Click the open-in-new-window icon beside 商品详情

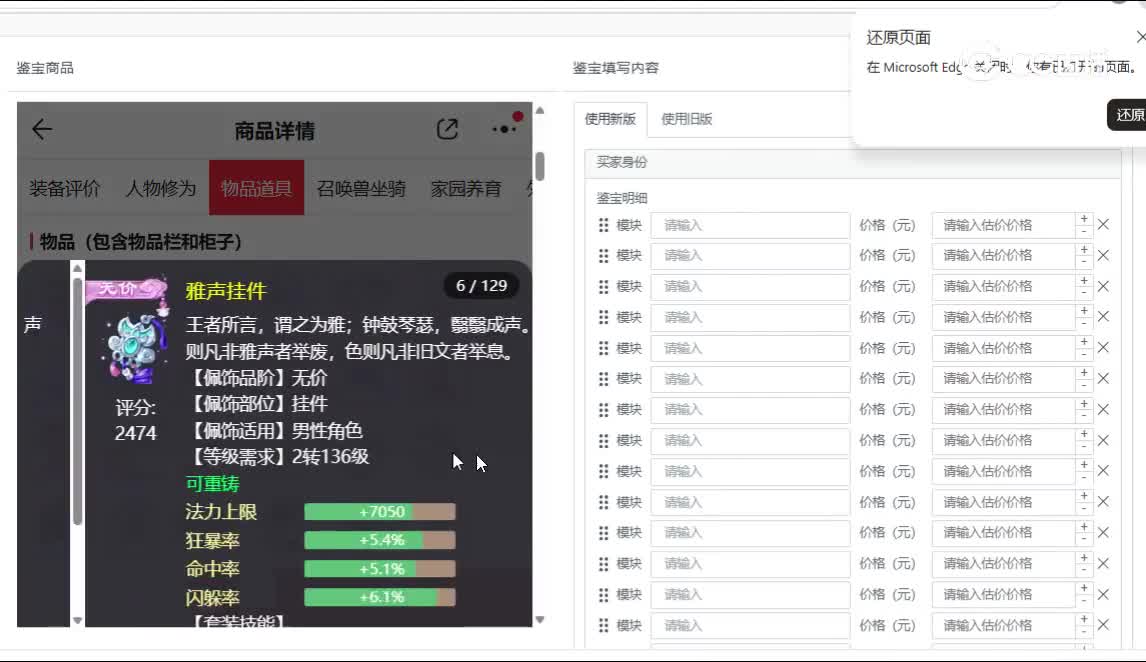point(447,129)
